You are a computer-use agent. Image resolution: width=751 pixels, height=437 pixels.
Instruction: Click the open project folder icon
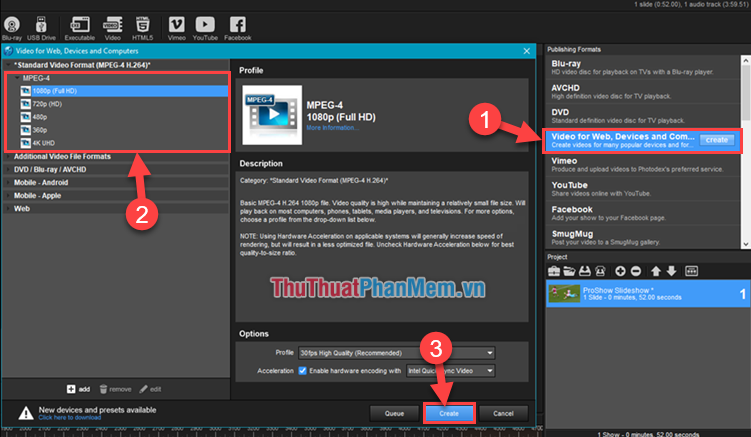[569, 271]
